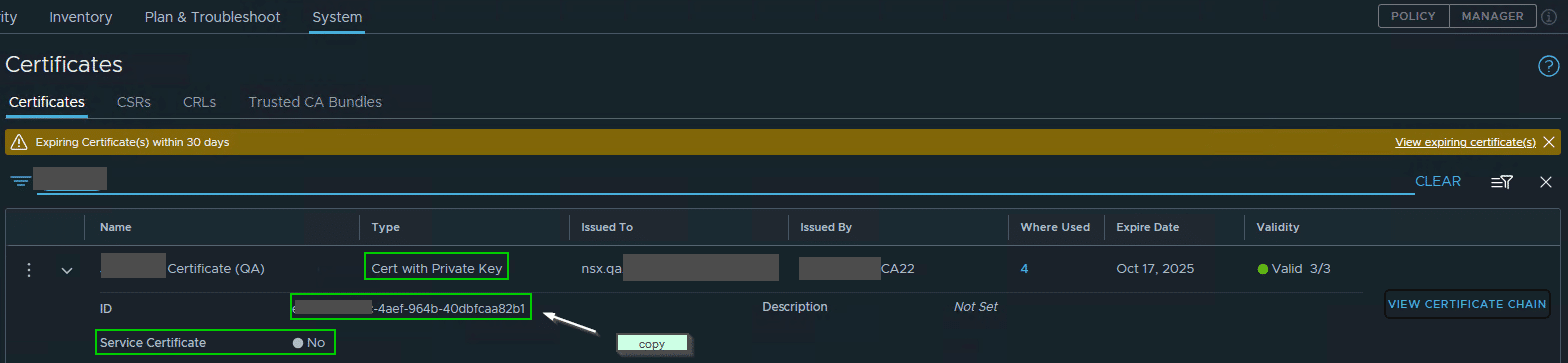Viewport: 1568px width, 363px height.
Task: Open the three-dot actions menu for certificate
Action: pos(29,269)
